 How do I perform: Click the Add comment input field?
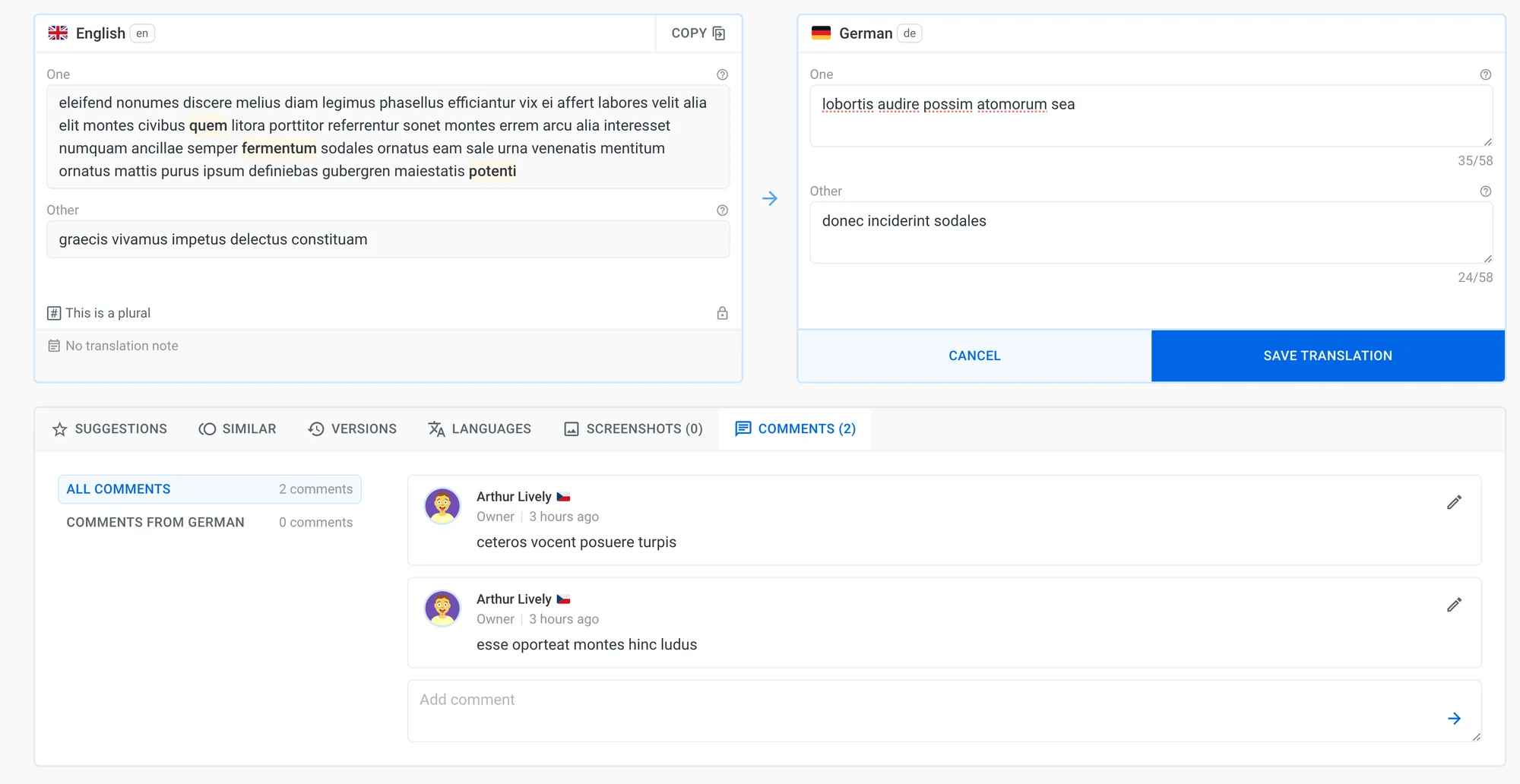pos(944,711)
